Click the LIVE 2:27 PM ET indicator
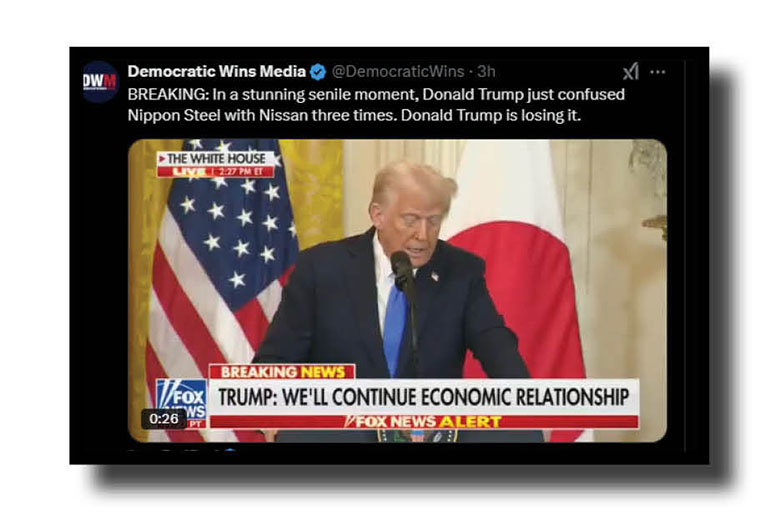Image resolution: width=765 pixels, height=516 pixels. [x=216, y=172]
